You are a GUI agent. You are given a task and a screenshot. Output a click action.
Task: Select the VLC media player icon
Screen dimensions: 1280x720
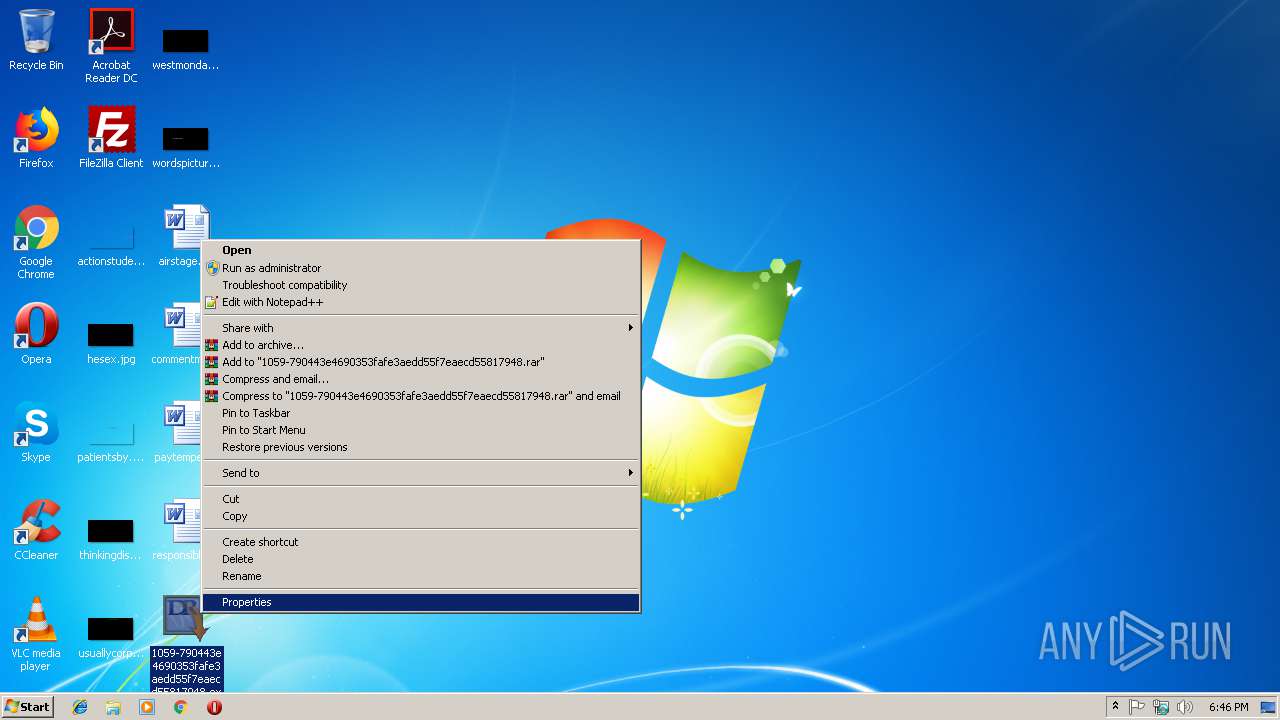point(36,634)
